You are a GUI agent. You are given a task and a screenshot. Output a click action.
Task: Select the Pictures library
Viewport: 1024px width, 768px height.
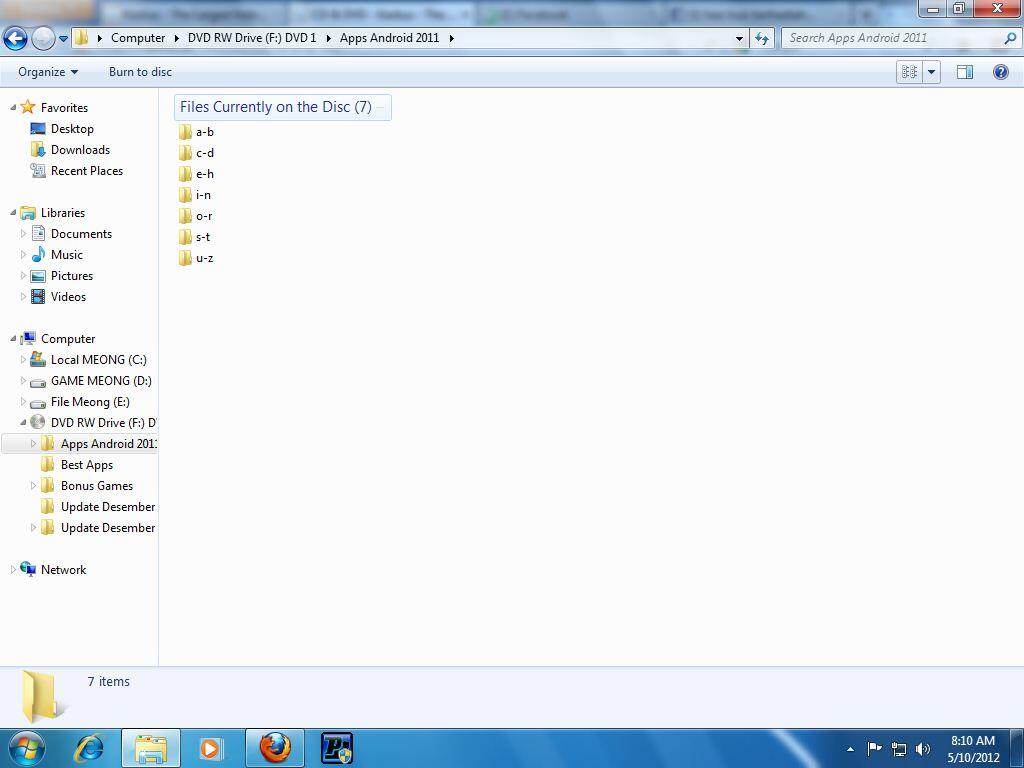[62, 276]
